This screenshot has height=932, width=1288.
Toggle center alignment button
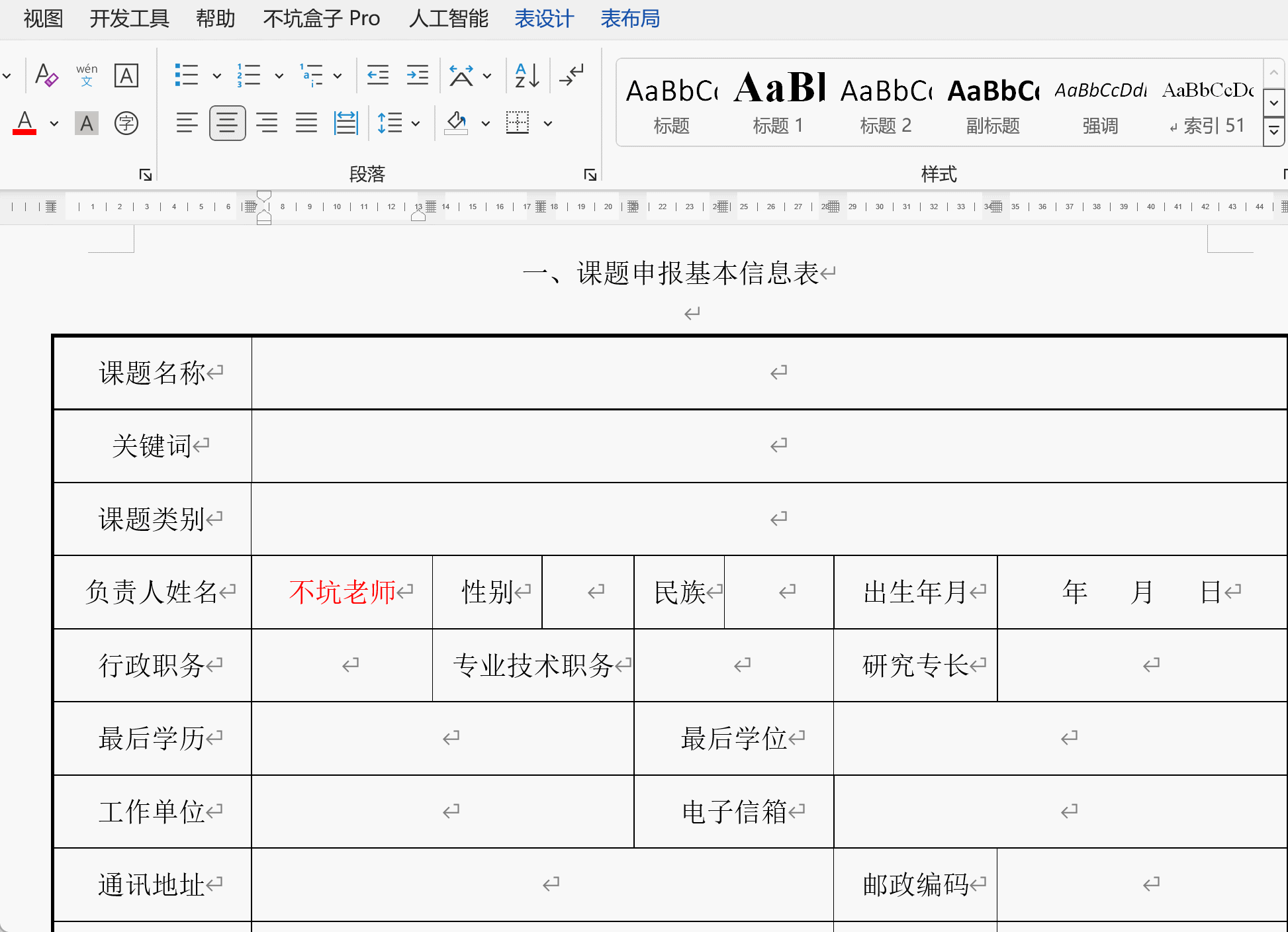click(x=227, y=123)
